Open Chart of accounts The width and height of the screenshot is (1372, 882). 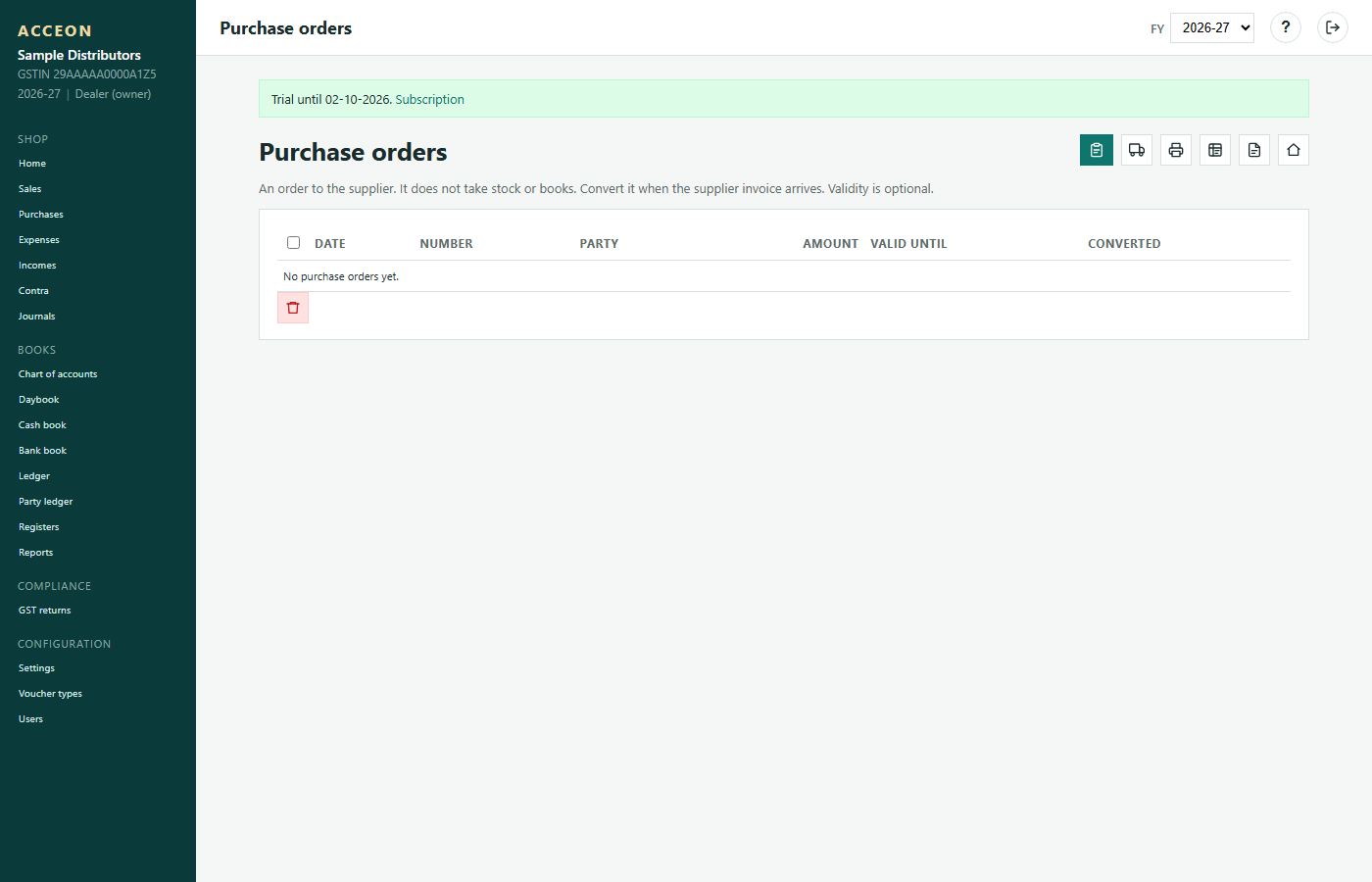click(x=58, y=374)
